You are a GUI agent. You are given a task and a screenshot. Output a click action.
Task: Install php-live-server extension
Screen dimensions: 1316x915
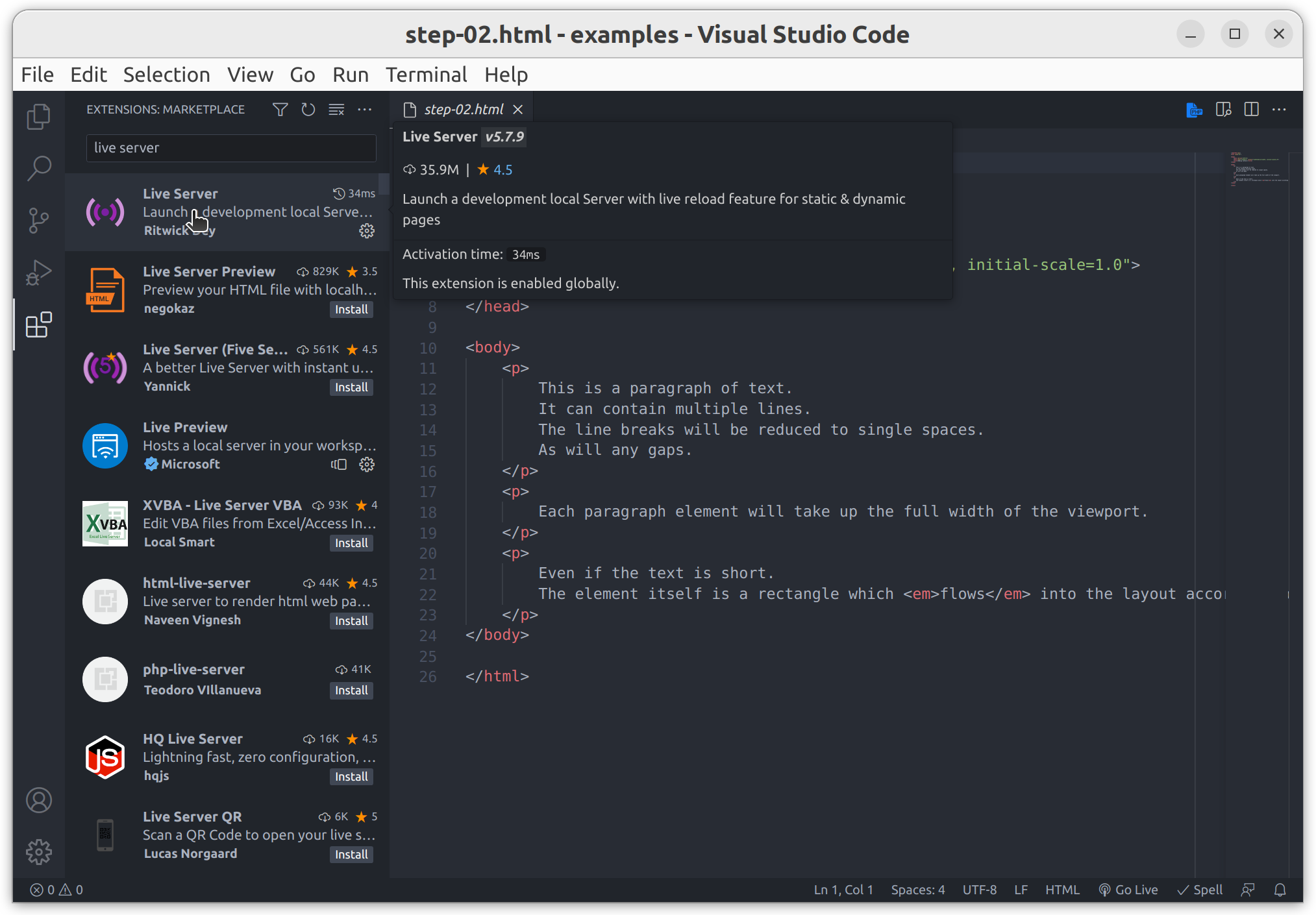click(x=351, y=690)
